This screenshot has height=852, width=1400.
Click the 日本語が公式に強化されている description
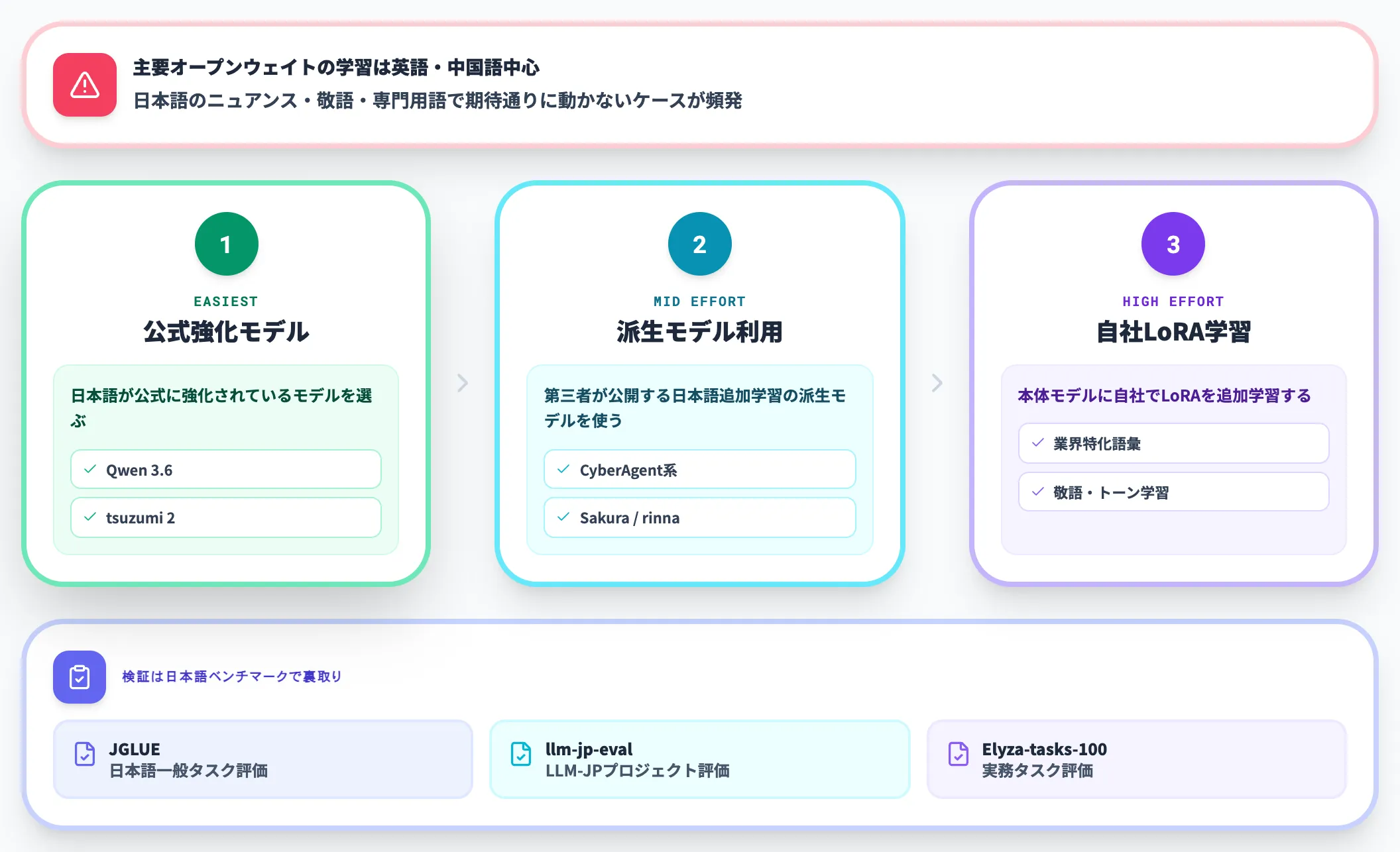click(x=222, y=408)
